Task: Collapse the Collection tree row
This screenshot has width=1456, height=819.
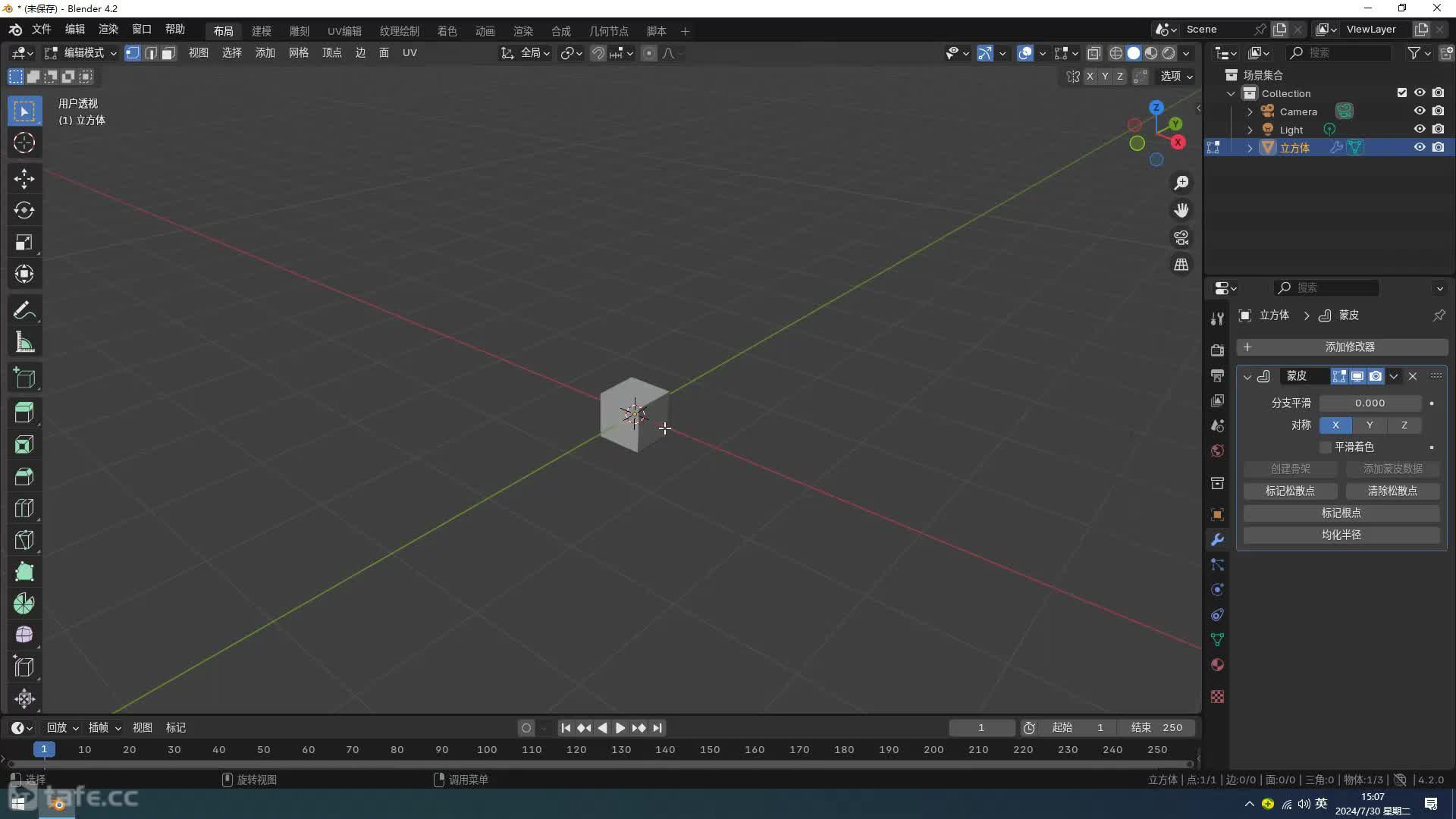Action: tap(1232, 93)
